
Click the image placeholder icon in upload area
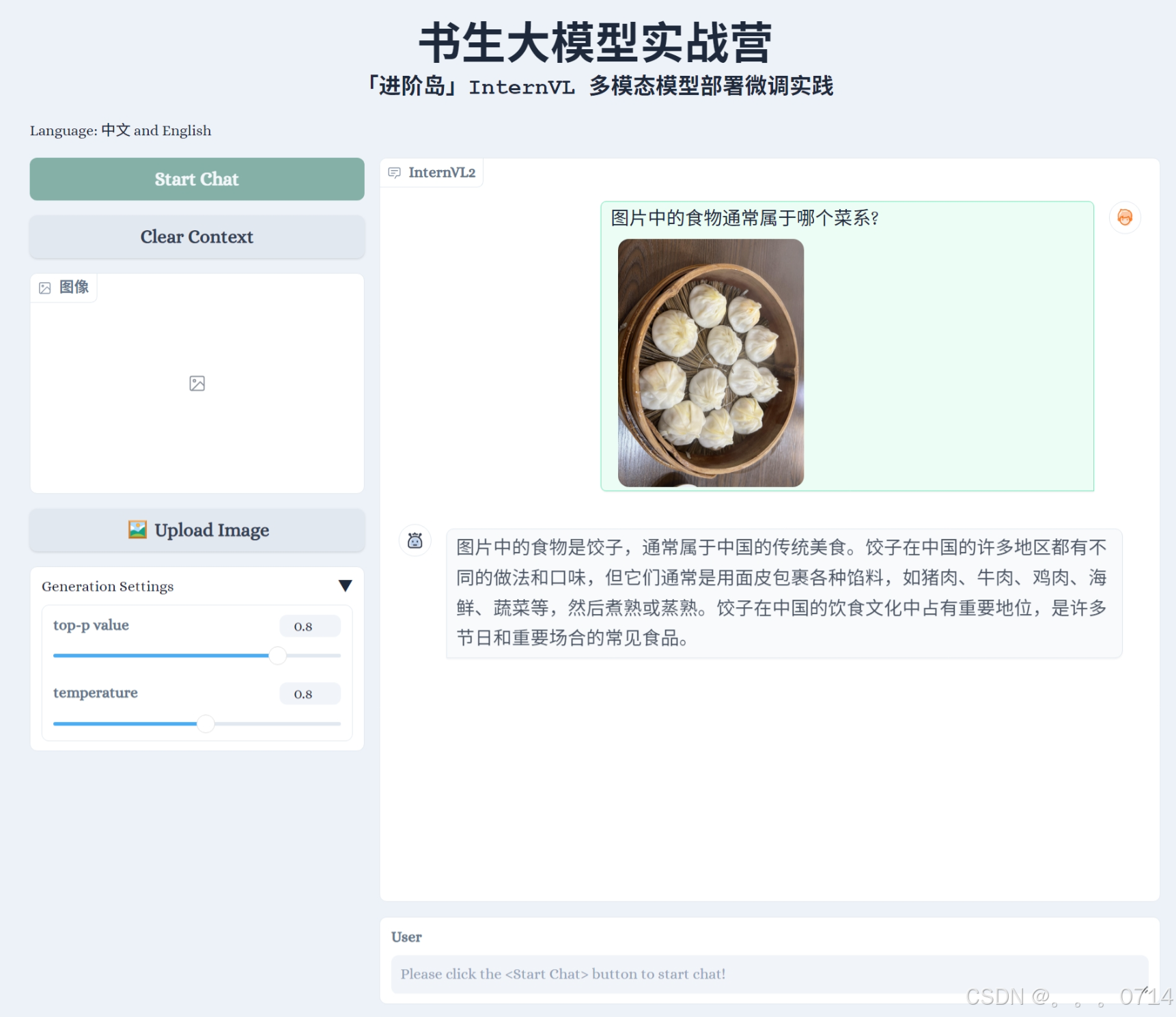(197, 383)
